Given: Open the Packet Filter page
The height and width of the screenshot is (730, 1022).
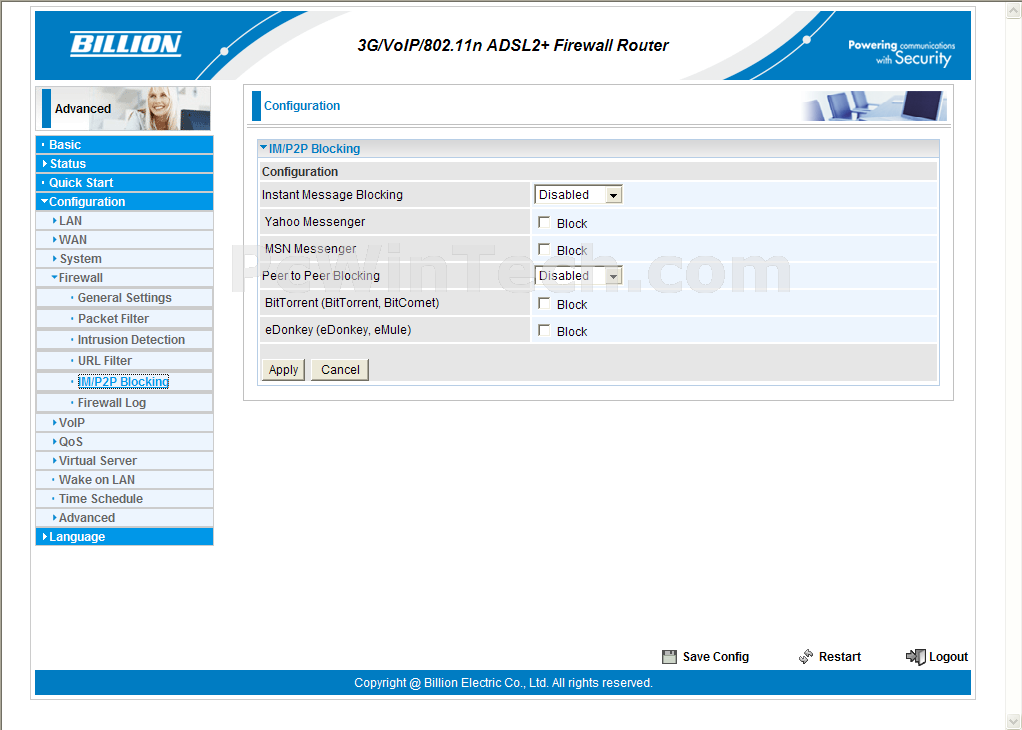Looking at the screenshot, I should pos(124,319).
